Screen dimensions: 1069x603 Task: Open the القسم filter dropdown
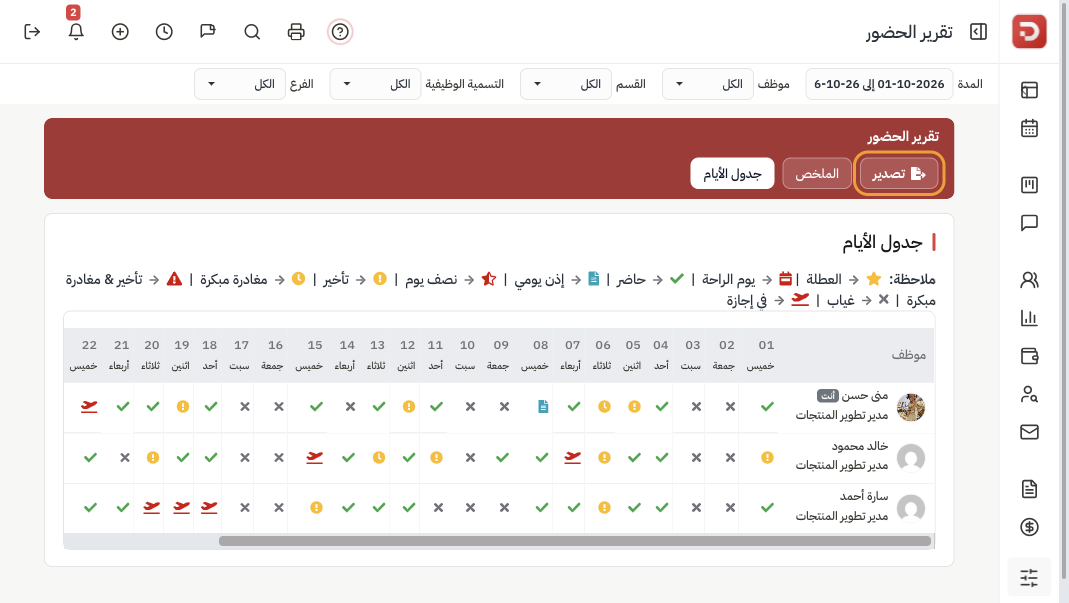pyautogui.click(x=566, y=84)
